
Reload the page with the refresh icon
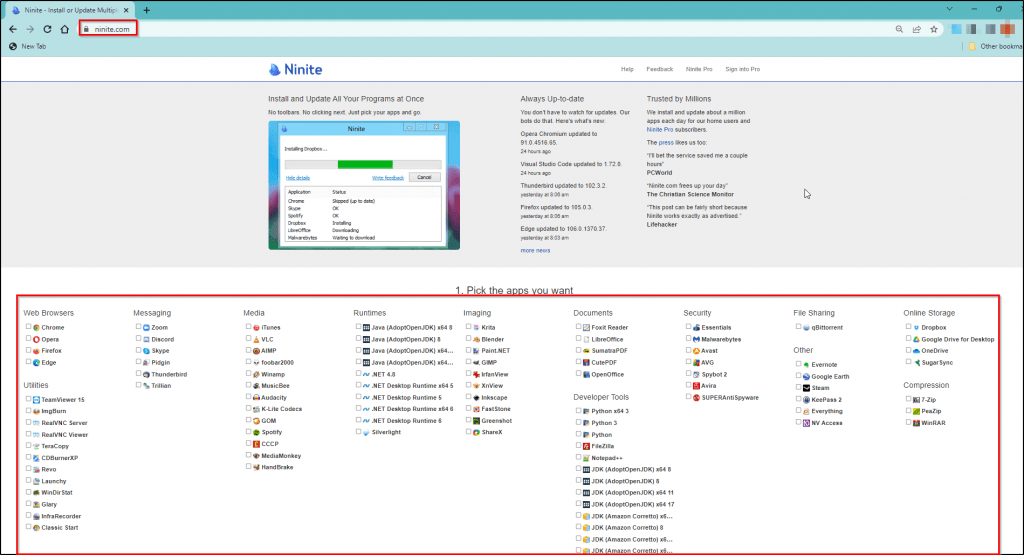pos(47,29)
